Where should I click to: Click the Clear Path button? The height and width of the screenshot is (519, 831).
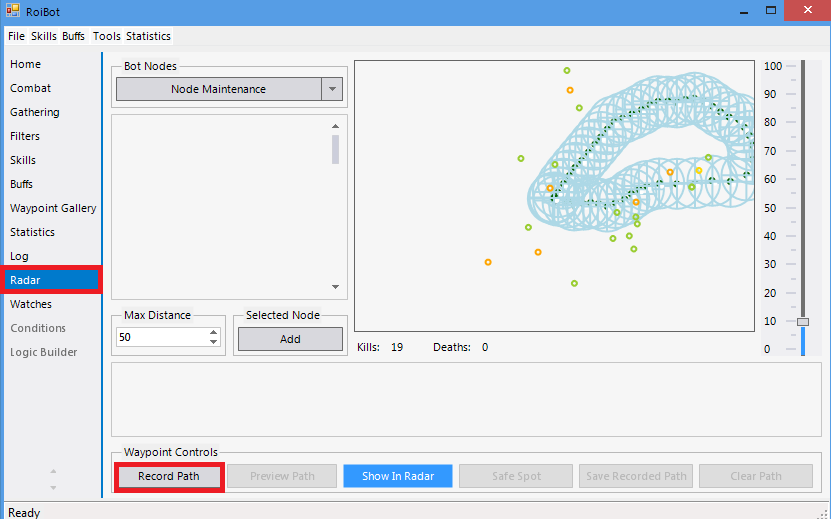(756, 476)
